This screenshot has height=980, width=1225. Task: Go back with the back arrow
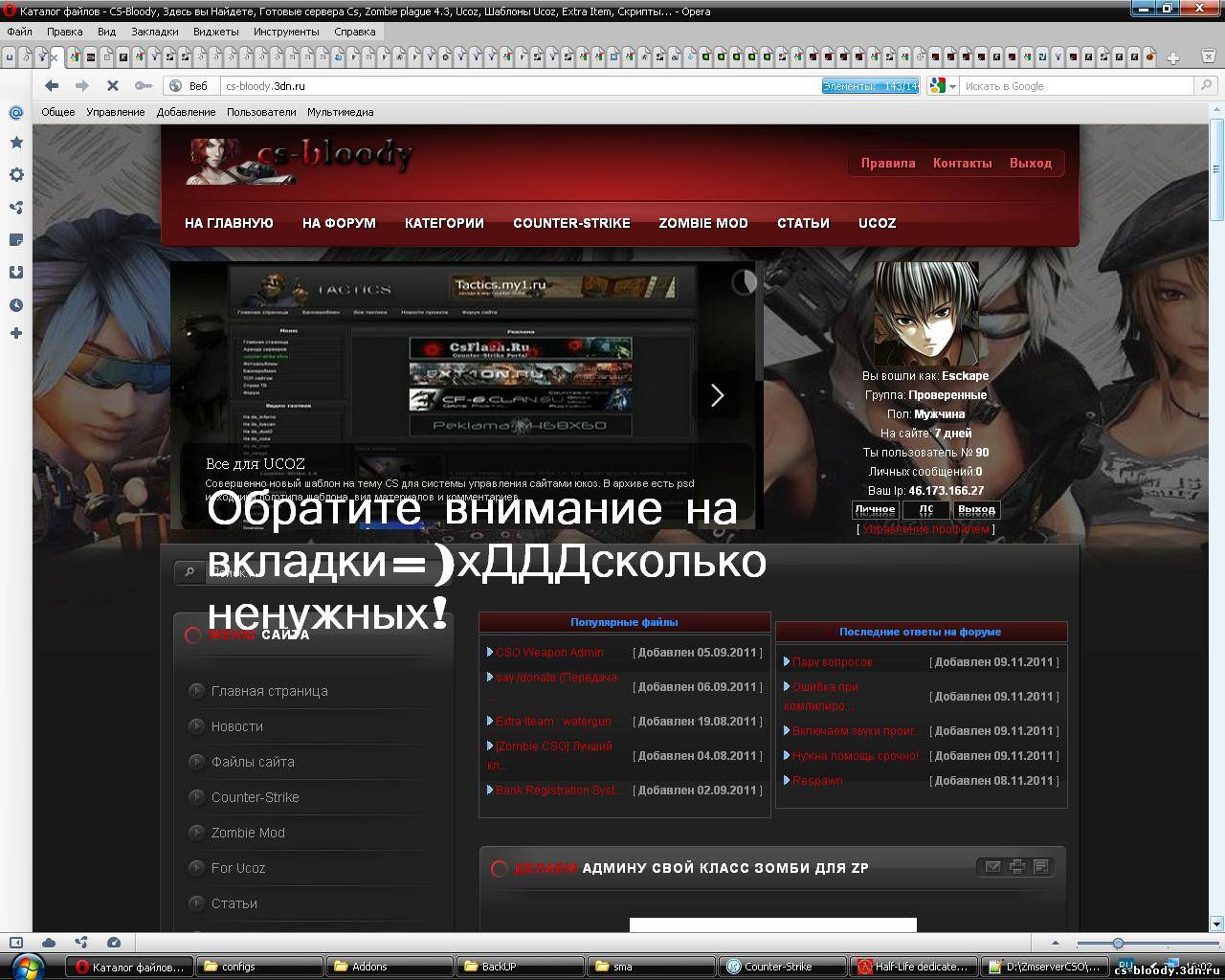pyautogui.click(x=52, y=86)
